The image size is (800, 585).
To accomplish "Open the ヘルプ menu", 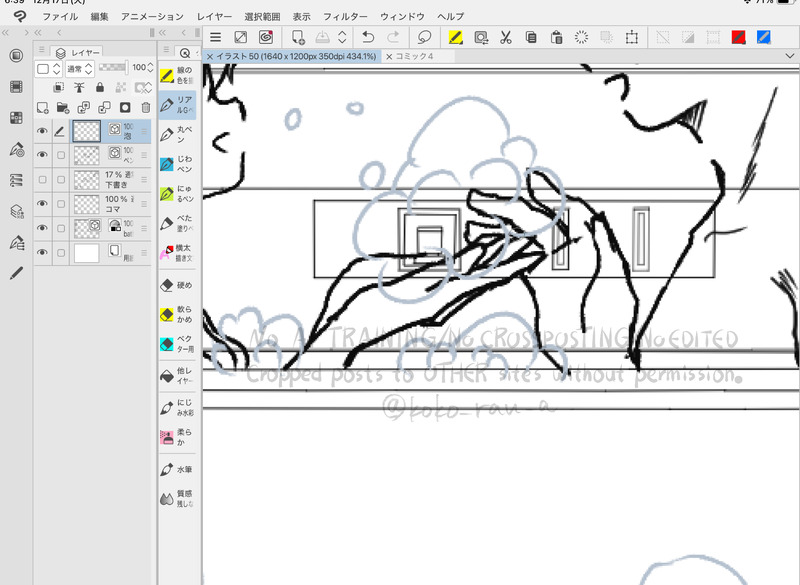I will (451, 17).
